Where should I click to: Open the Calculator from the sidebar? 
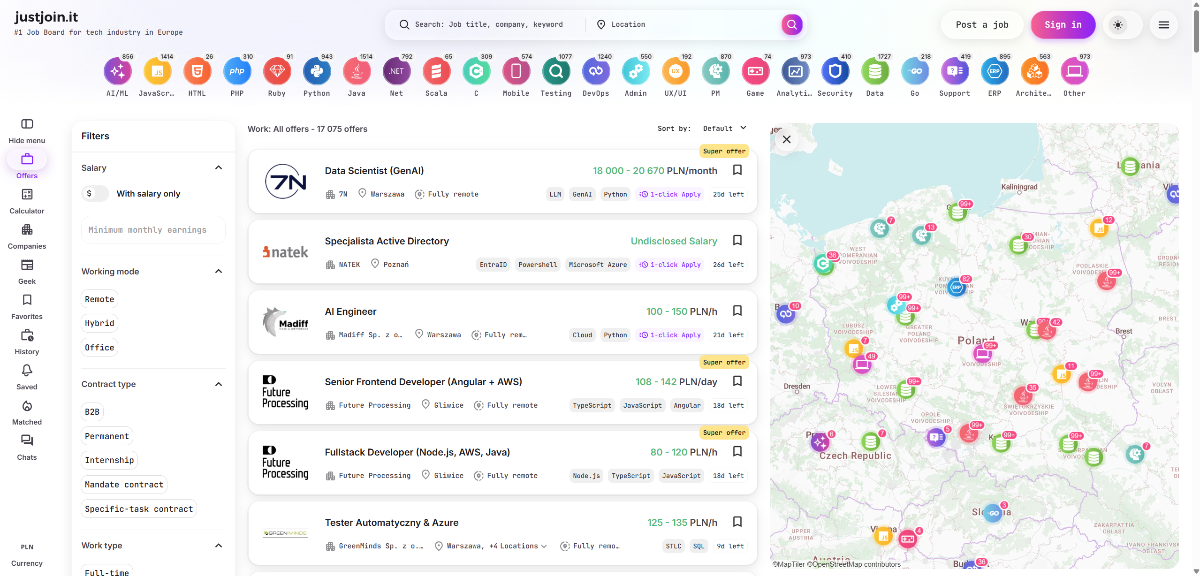coord(27,200)
